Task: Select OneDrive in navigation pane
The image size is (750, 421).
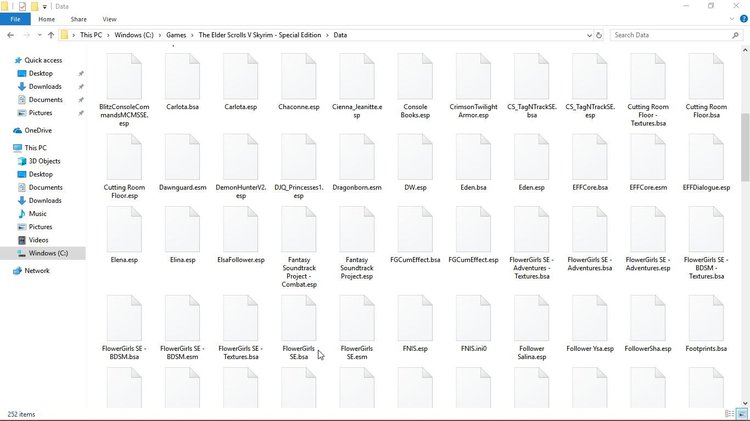Action: point(38,130)
